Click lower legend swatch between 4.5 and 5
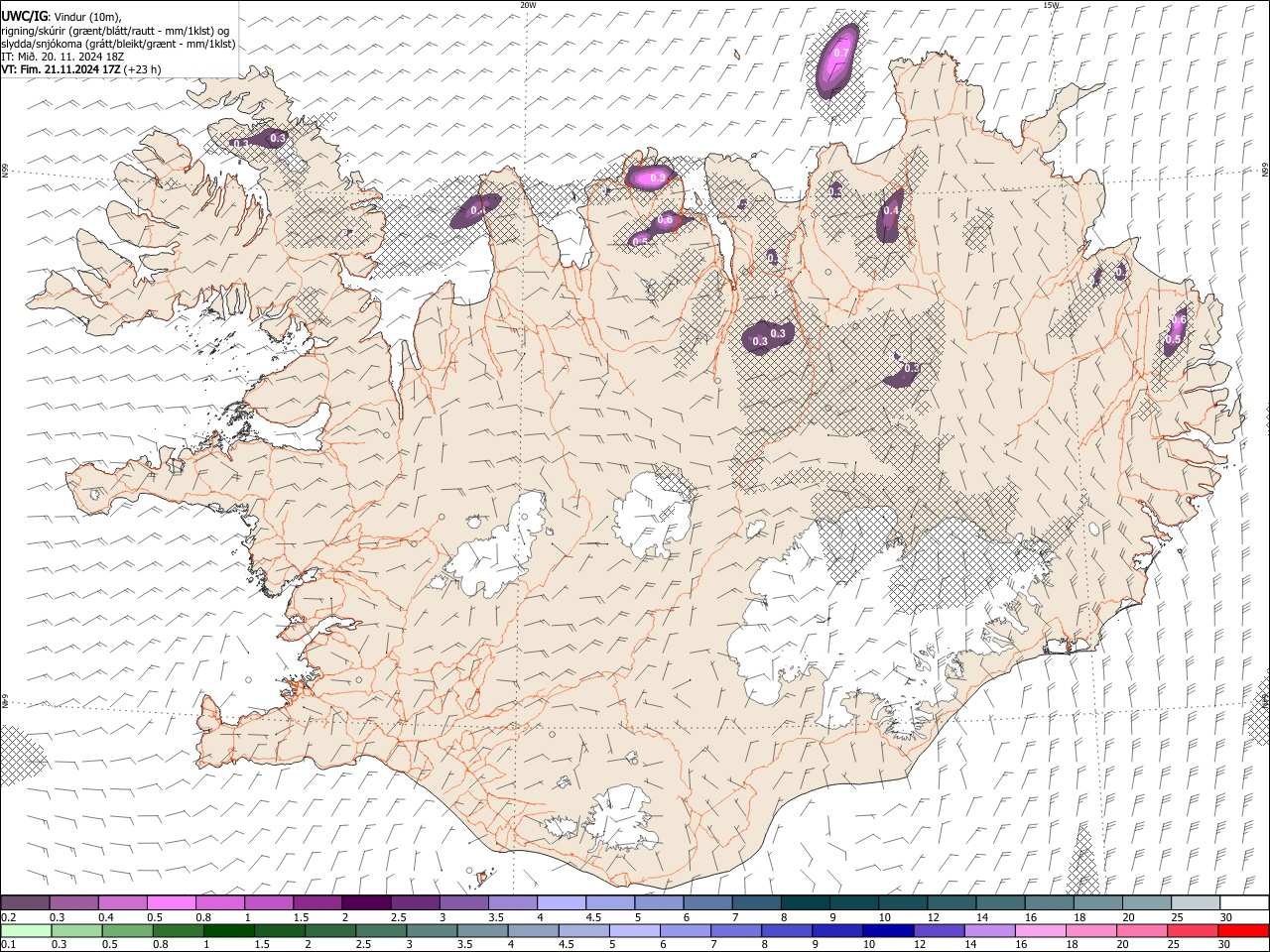The height and width of the screenshot is (952, 1270). point(583,930)
